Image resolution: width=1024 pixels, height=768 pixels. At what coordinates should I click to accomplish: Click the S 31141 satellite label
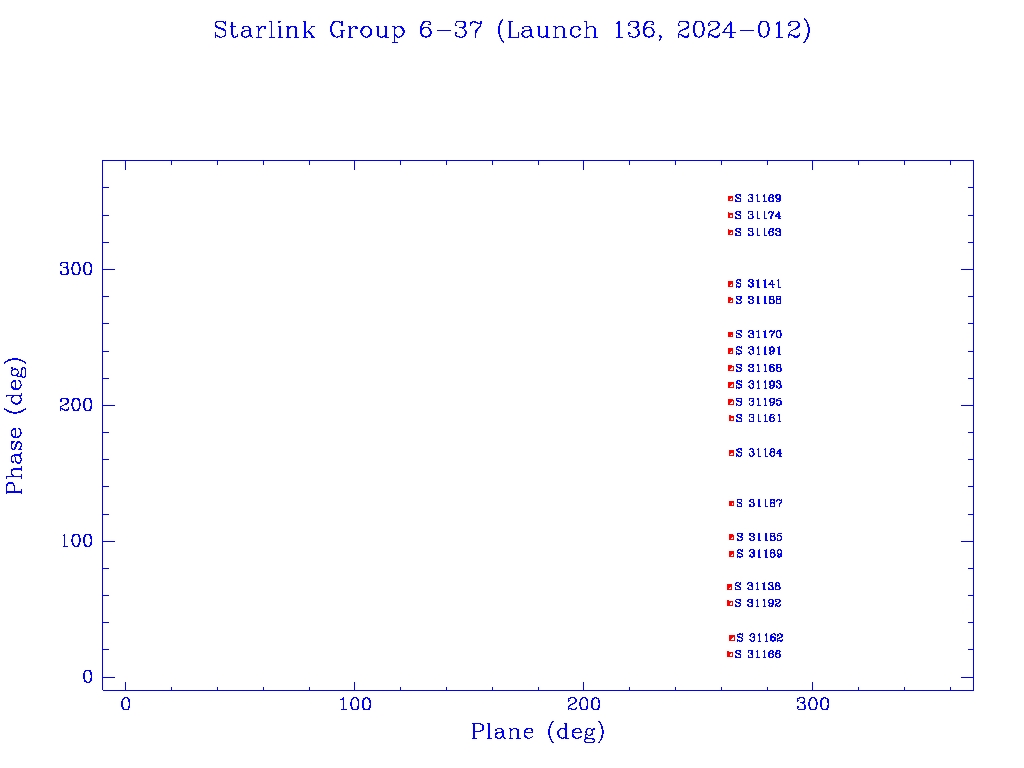click(x=758, y=284)
